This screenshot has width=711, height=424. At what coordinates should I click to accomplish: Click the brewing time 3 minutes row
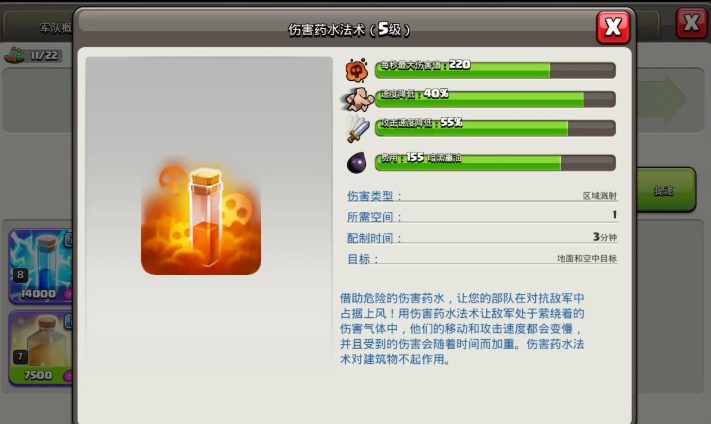[x=482, y=238]
